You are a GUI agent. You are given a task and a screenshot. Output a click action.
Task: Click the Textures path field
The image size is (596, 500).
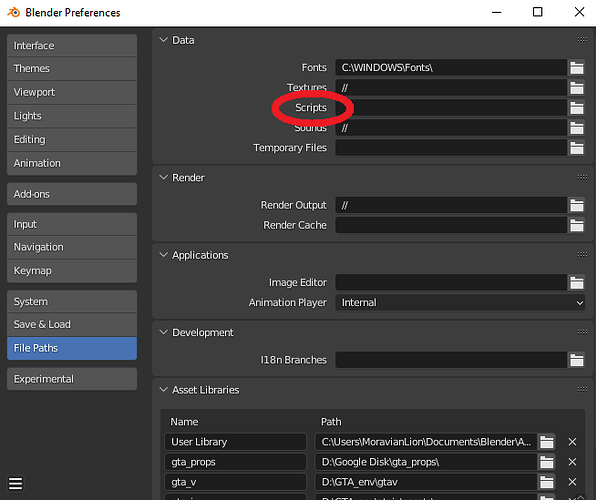point(451,88)
